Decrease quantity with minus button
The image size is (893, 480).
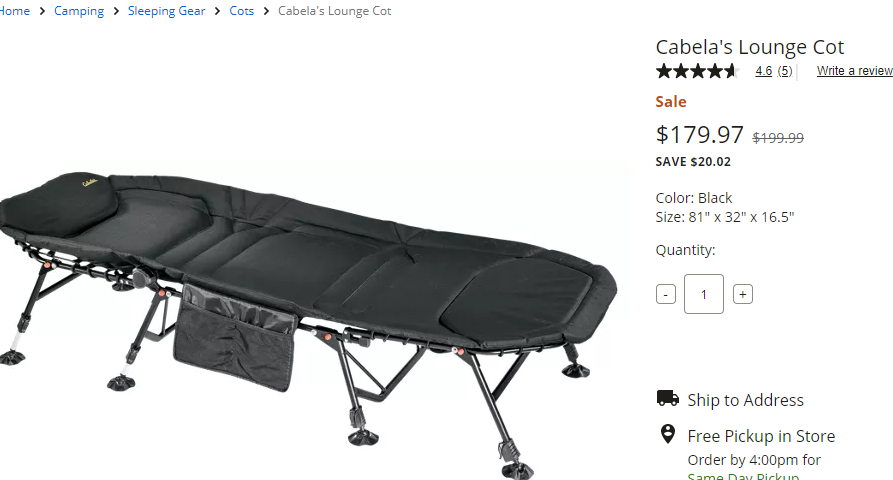pos(666,294)
